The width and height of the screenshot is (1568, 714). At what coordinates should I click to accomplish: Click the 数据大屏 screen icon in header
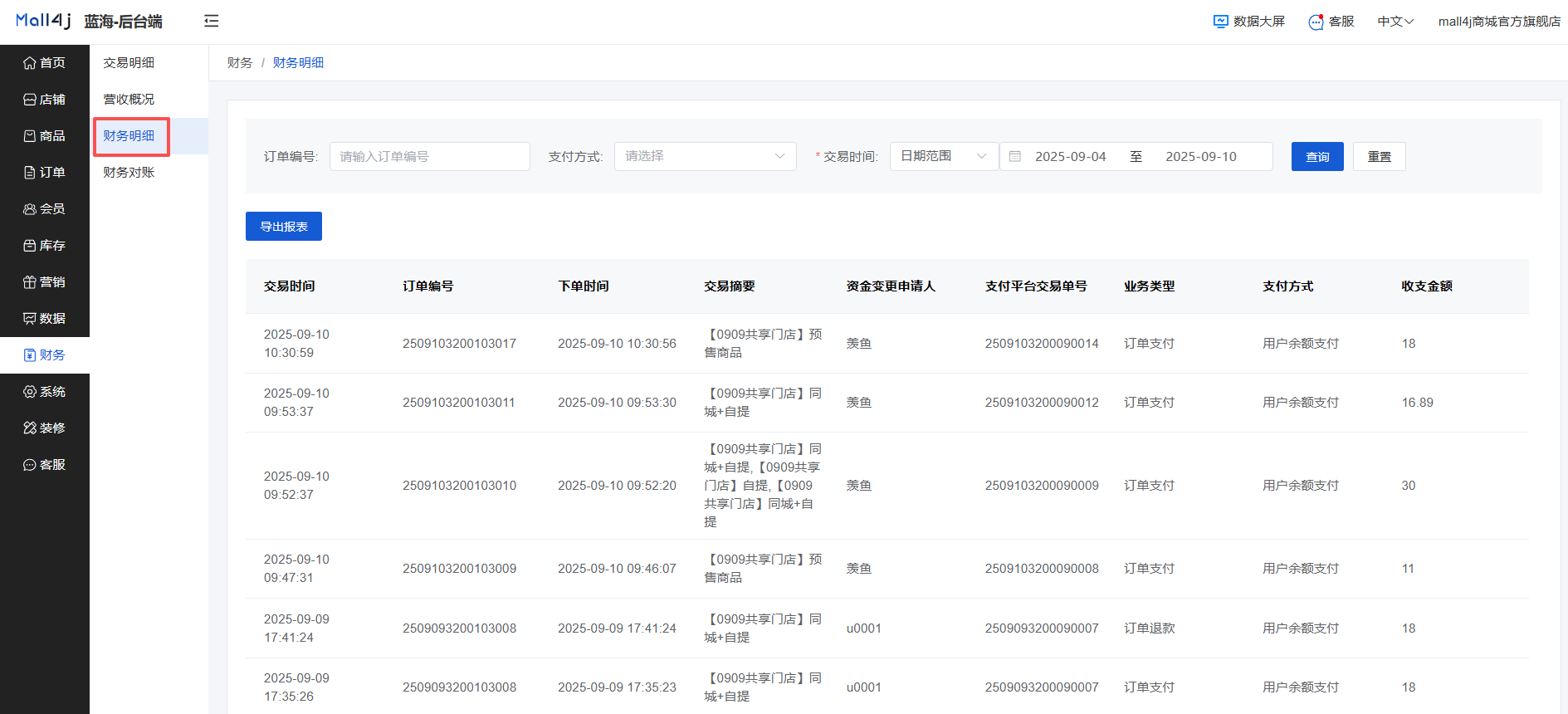pos(1220,22)
